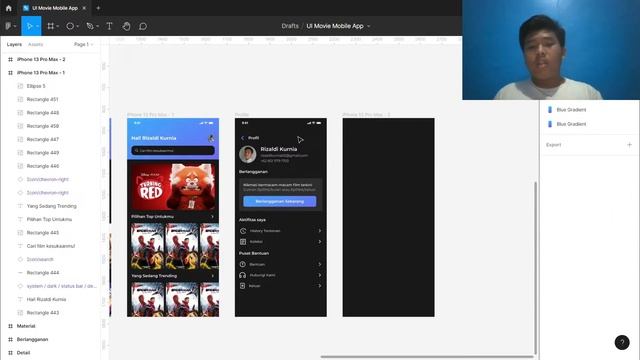This screenshot has height=360, width=640.
Task: Click the Drafts breadcrumb link
Action: click(290, 26)
